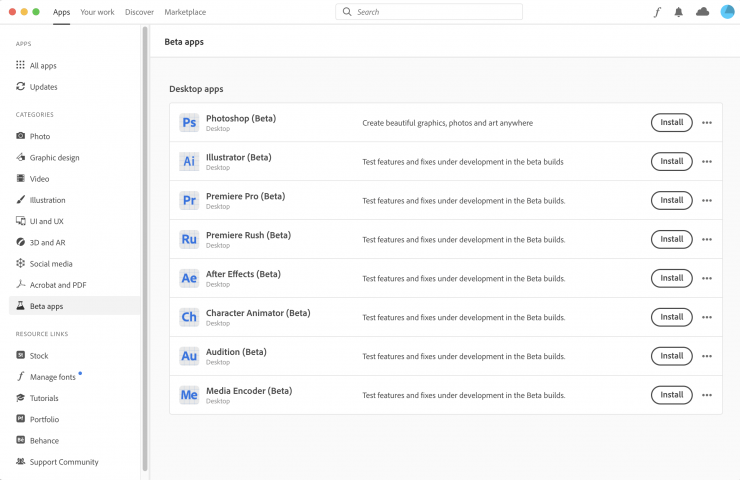Viewport: 740px width, 480px height.
Task: Go to the Marketplace tab
Action: click(x=185, y=12)
